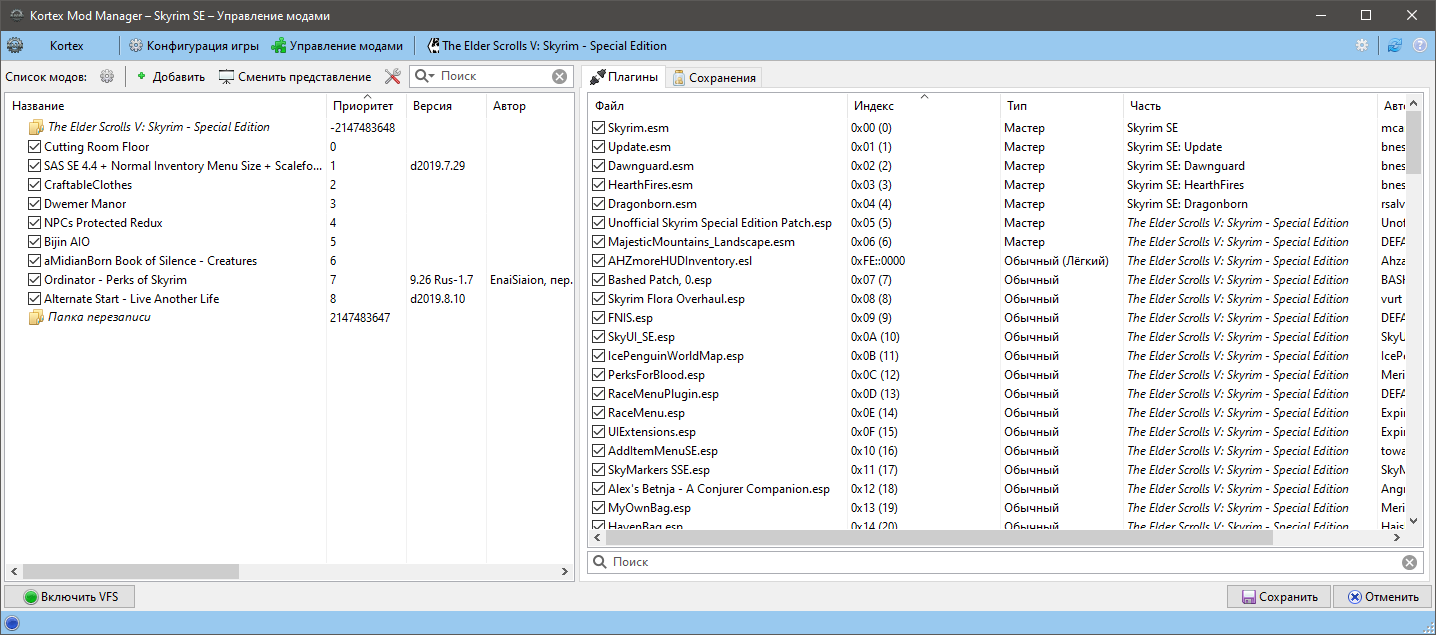Uncheck the Cutting Room Floor mod
Screen dimensions: 1436x635
(x=35, y=146)
